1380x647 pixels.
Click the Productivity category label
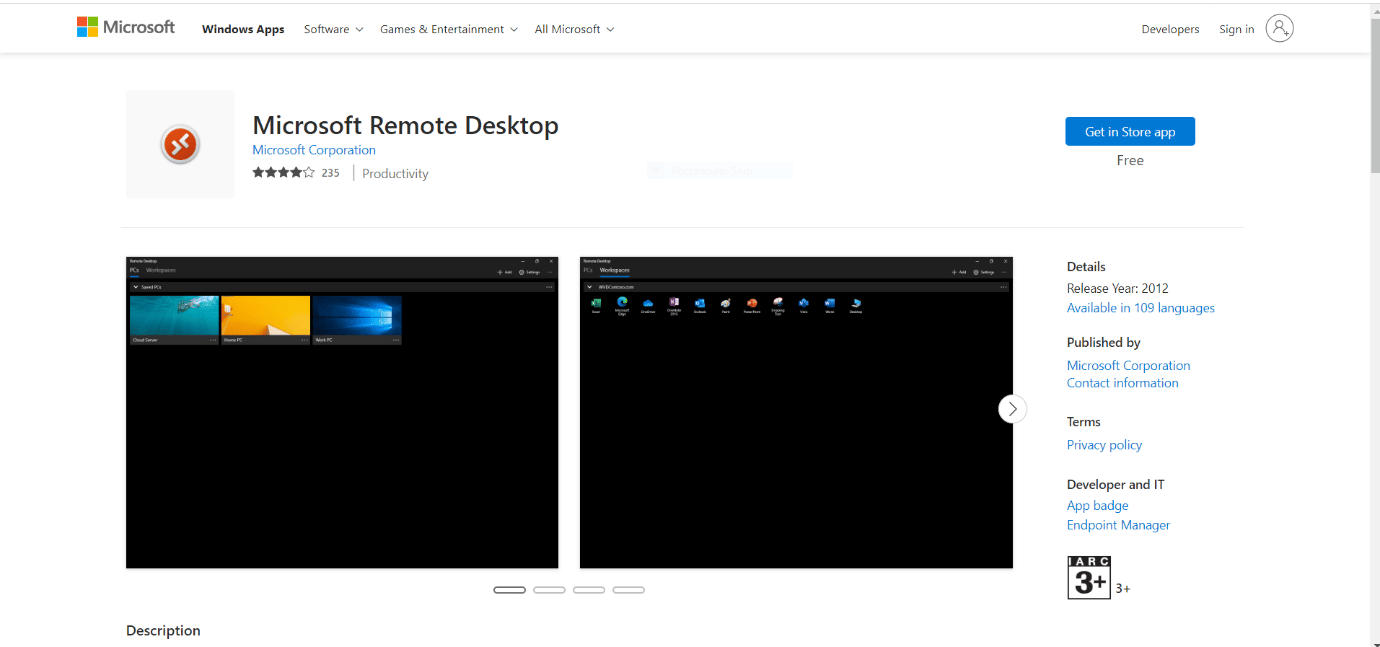(395, 174)
